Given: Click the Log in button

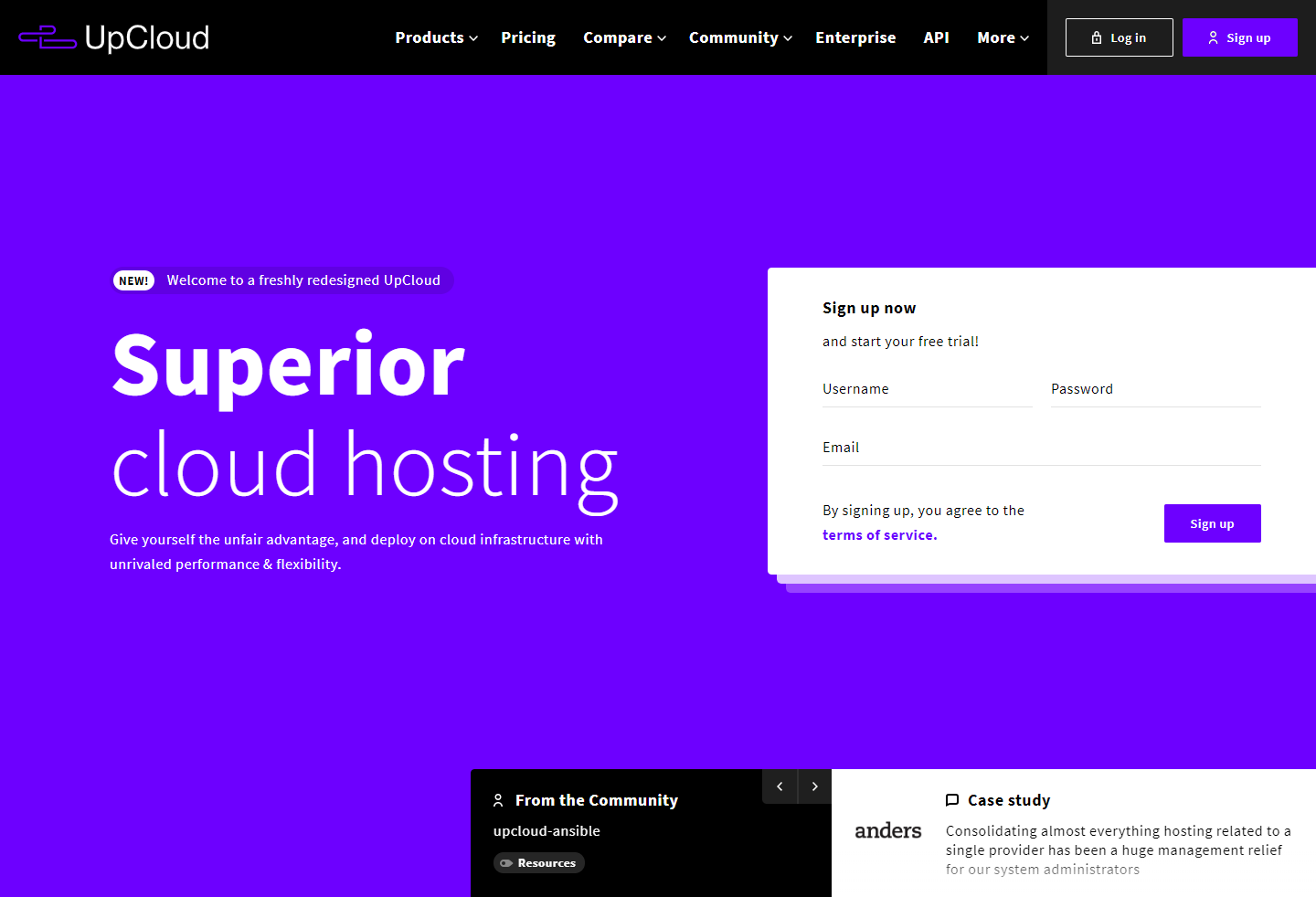Looking at the screenshot, I should coord(1119,37).
